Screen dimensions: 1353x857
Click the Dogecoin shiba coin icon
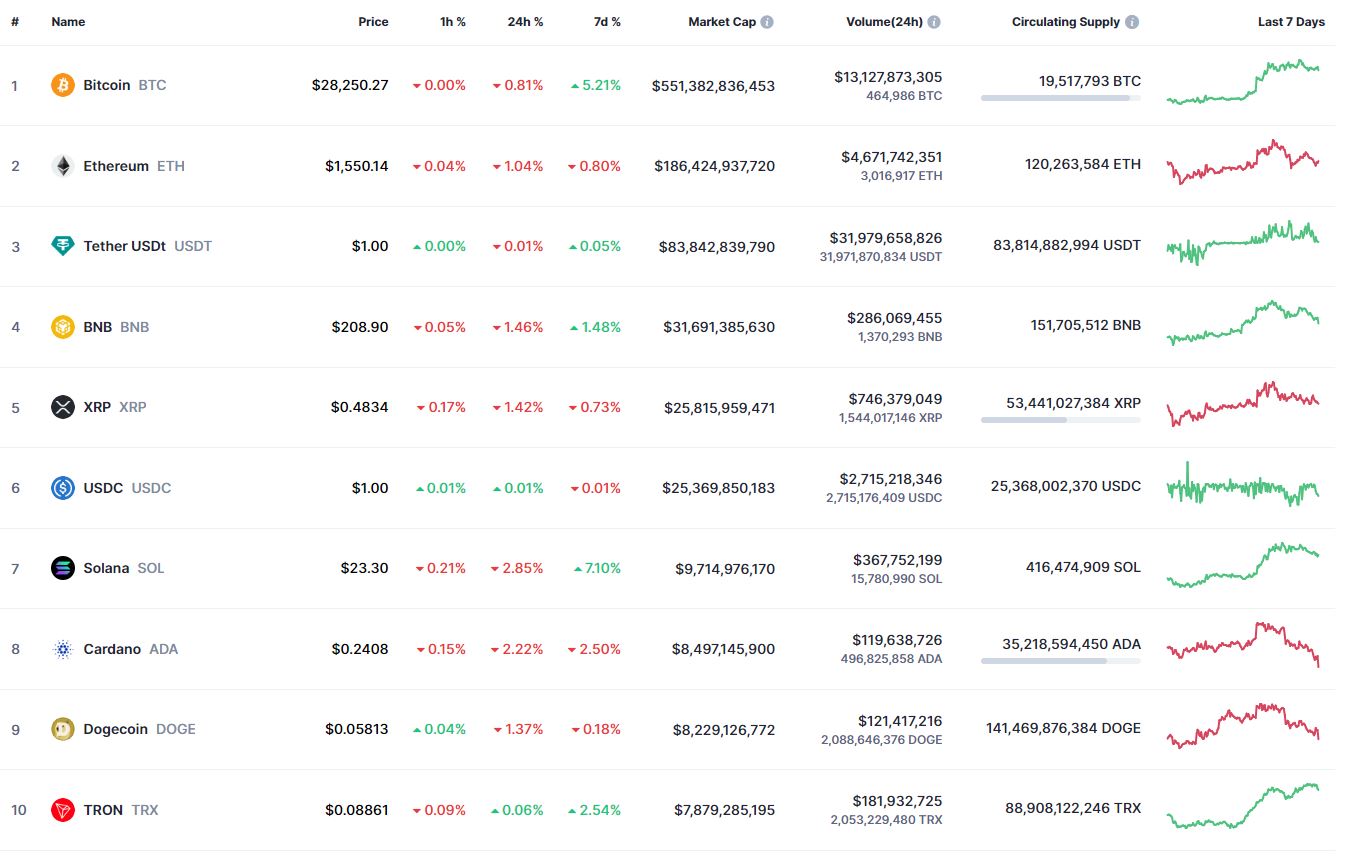click(x=63, y=729)
